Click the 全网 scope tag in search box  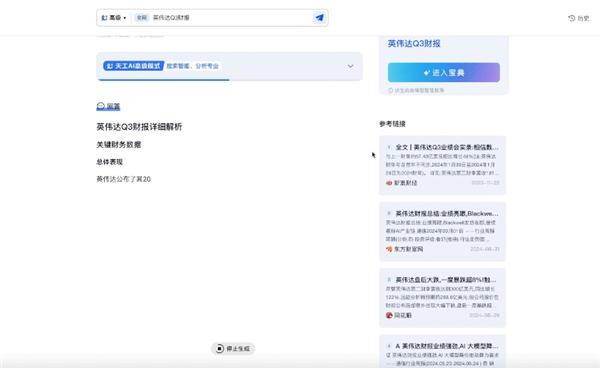[142, 18]
